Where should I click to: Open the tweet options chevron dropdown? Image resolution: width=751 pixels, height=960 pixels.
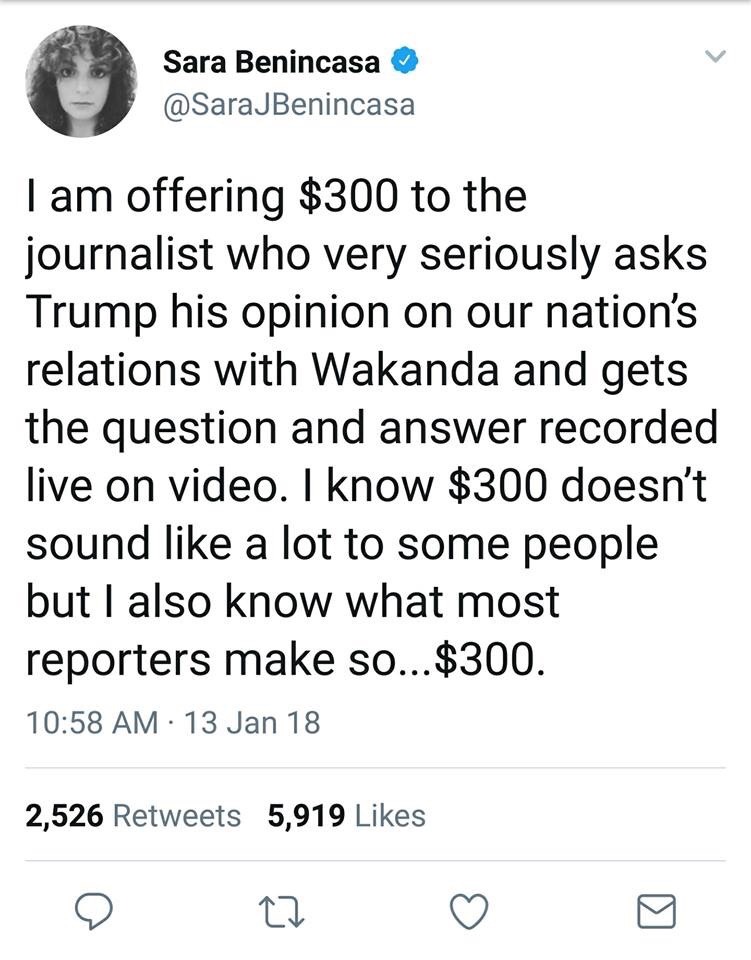(x=714, y=58)
